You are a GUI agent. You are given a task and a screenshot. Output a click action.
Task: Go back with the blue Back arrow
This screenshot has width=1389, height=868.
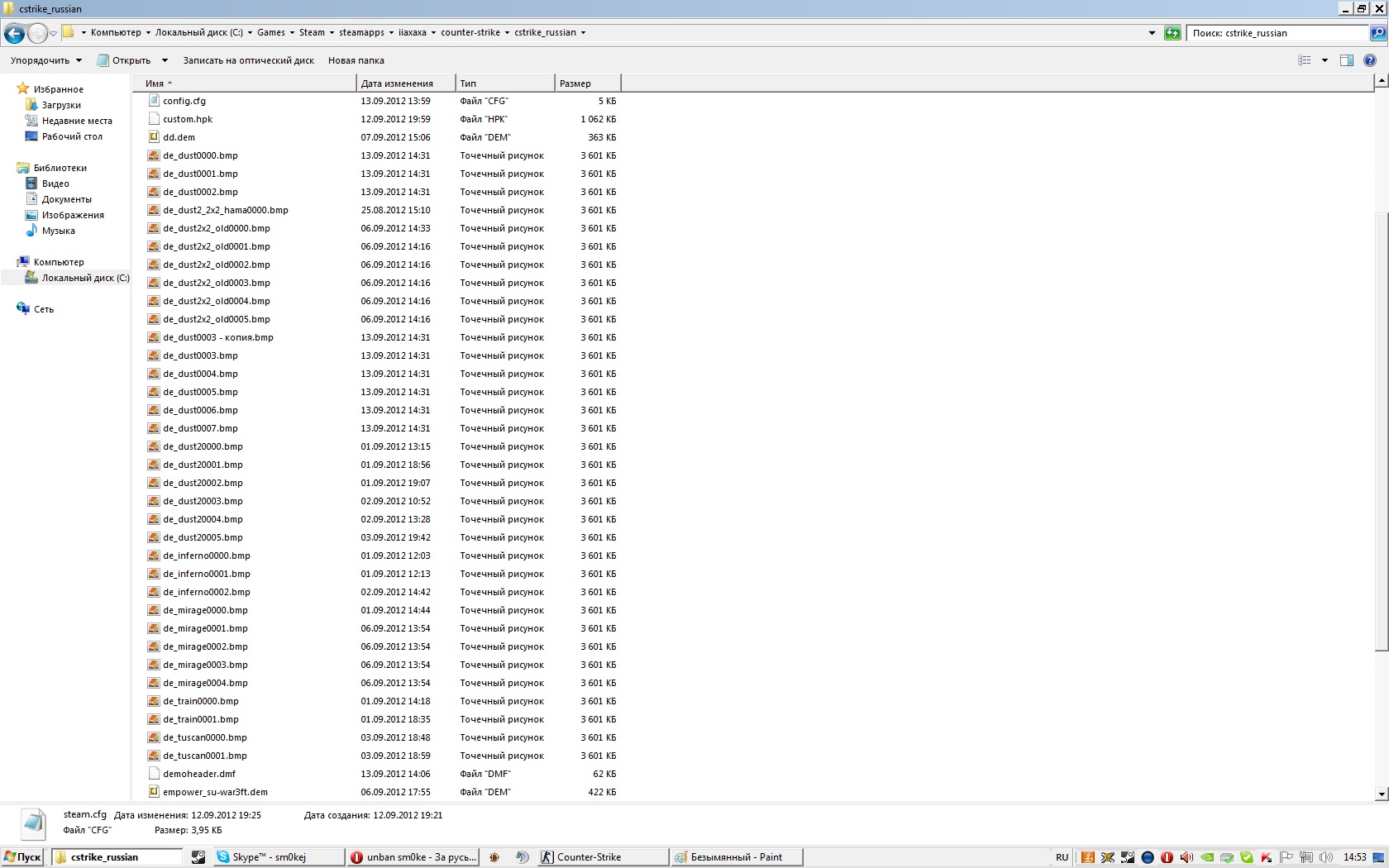pyautogui.click(x=14, y=33)
